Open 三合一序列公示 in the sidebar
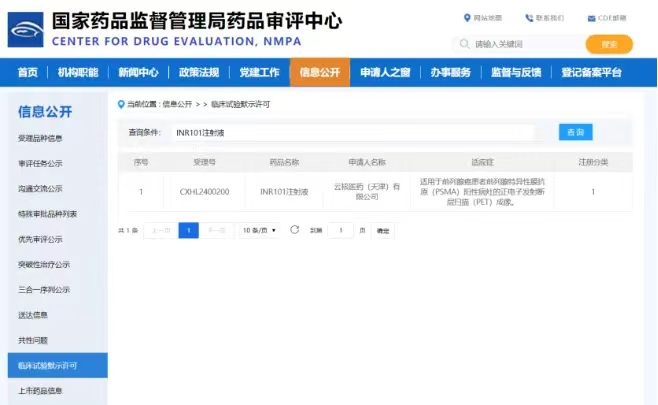 [44, 290]
